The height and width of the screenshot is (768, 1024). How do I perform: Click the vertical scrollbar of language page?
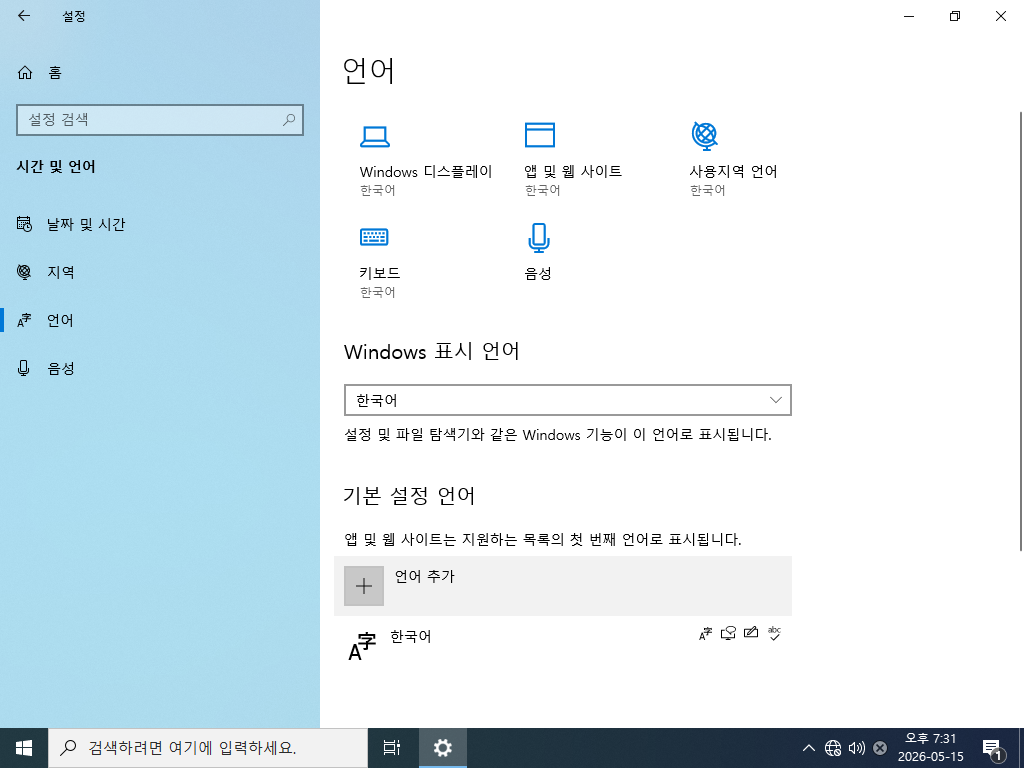click(x=1020, y=331)
